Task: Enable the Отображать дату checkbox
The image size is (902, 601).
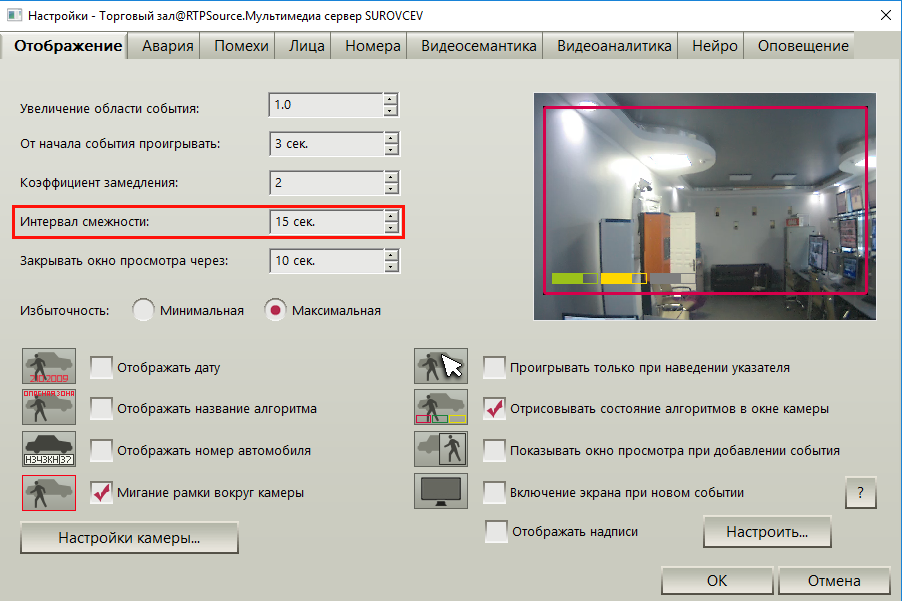Action: click(x=101, y=368)
